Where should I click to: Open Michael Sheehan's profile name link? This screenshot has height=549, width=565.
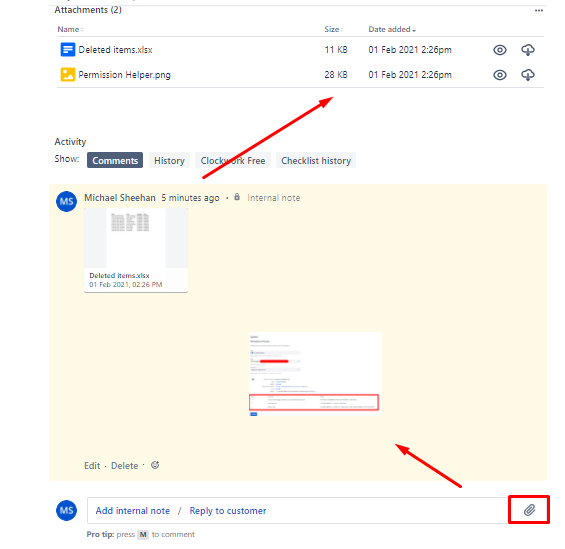point(120,198)
